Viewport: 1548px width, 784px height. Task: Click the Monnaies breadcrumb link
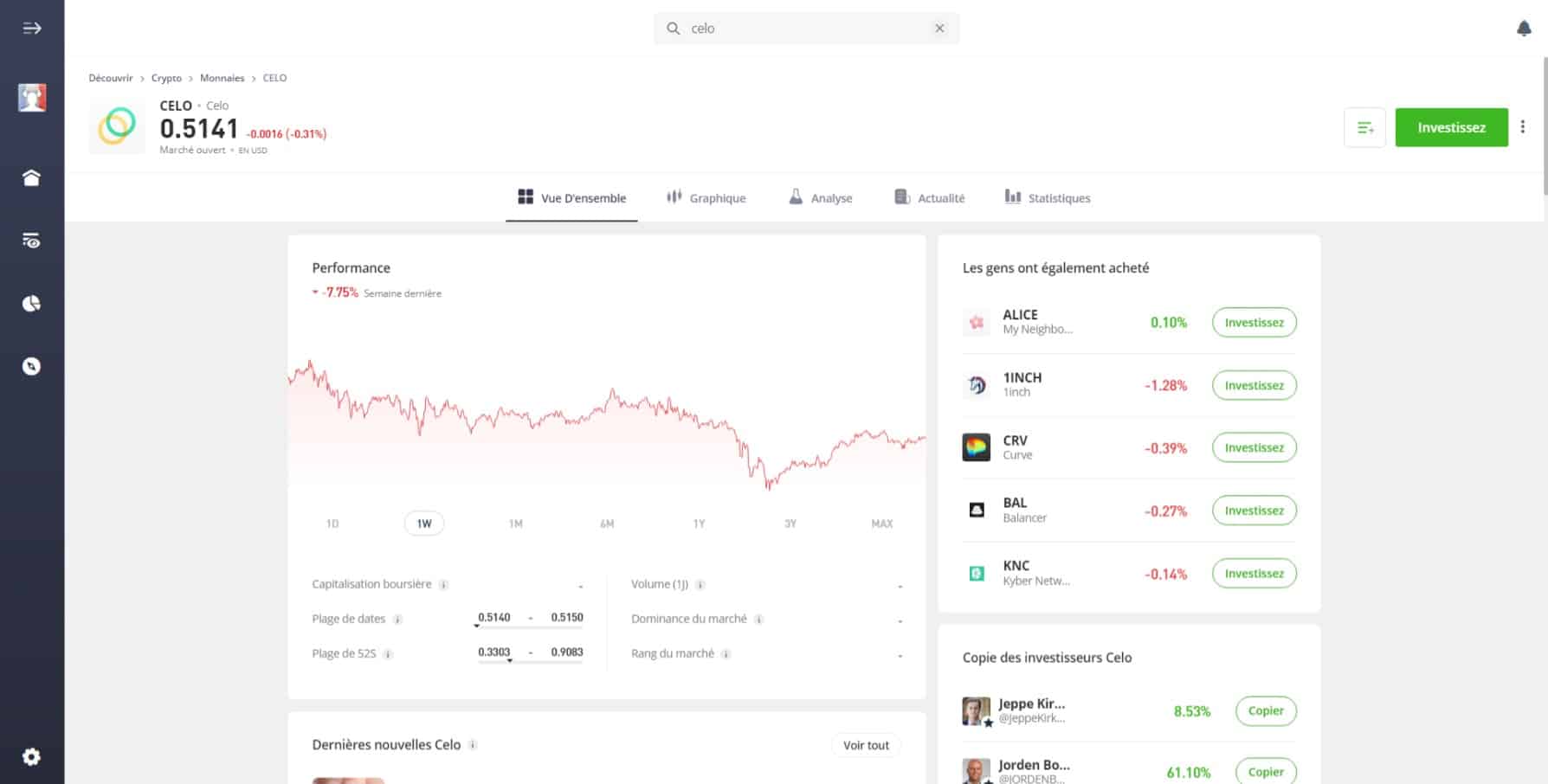223,78
